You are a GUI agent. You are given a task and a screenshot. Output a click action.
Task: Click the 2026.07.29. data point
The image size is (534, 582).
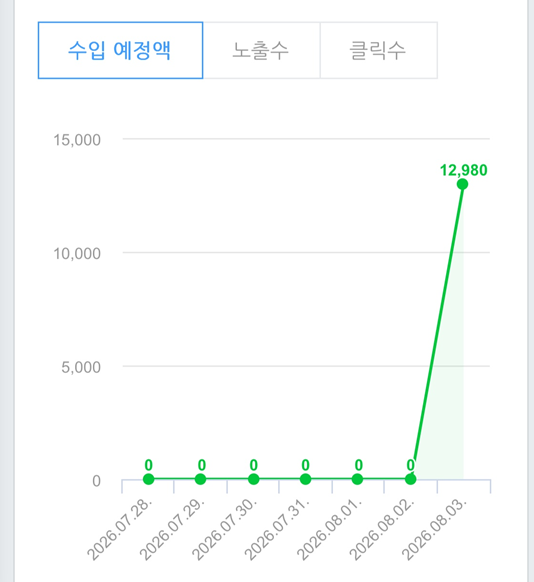tap(200, 479)
